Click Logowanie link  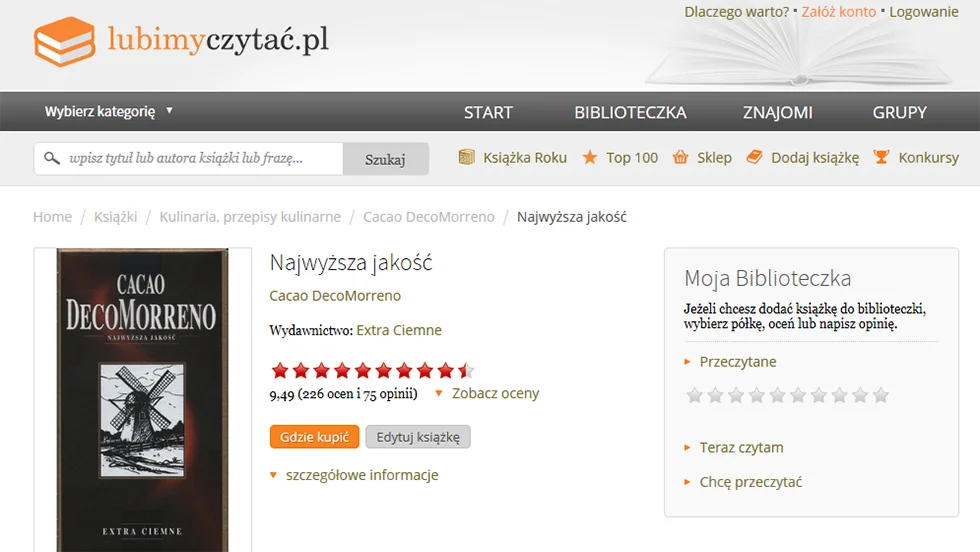click(924, 12)
